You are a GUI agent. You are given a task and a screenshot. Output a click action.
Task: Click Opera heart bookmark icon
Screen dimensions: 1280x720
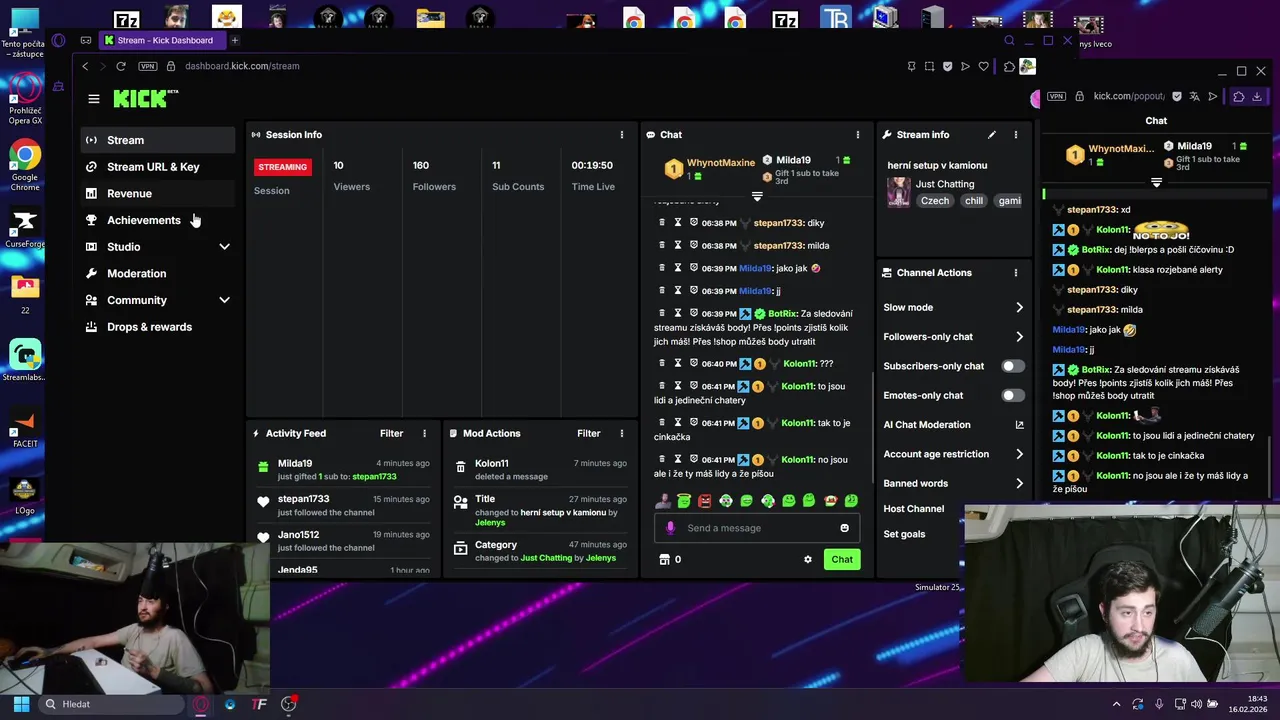(984, 66)
